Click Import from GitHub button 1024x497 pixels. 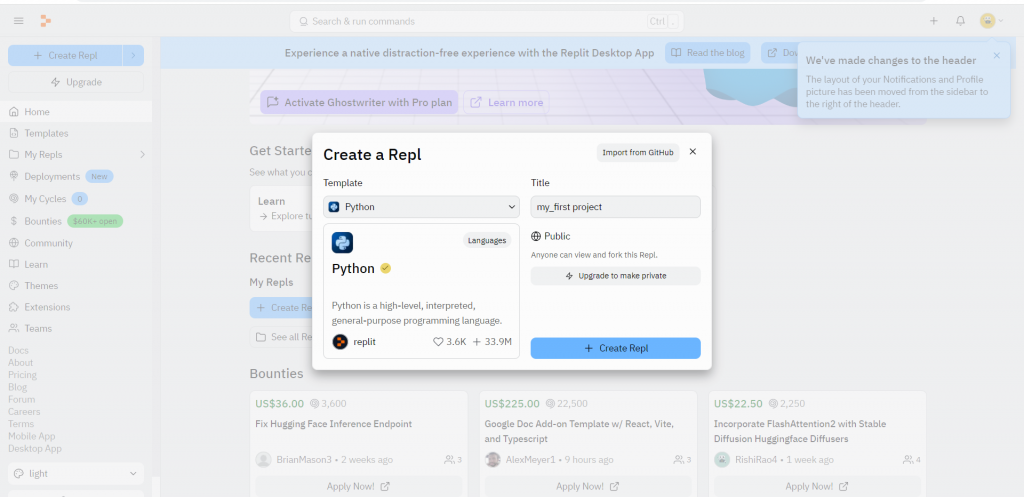[x=638, y=152]
